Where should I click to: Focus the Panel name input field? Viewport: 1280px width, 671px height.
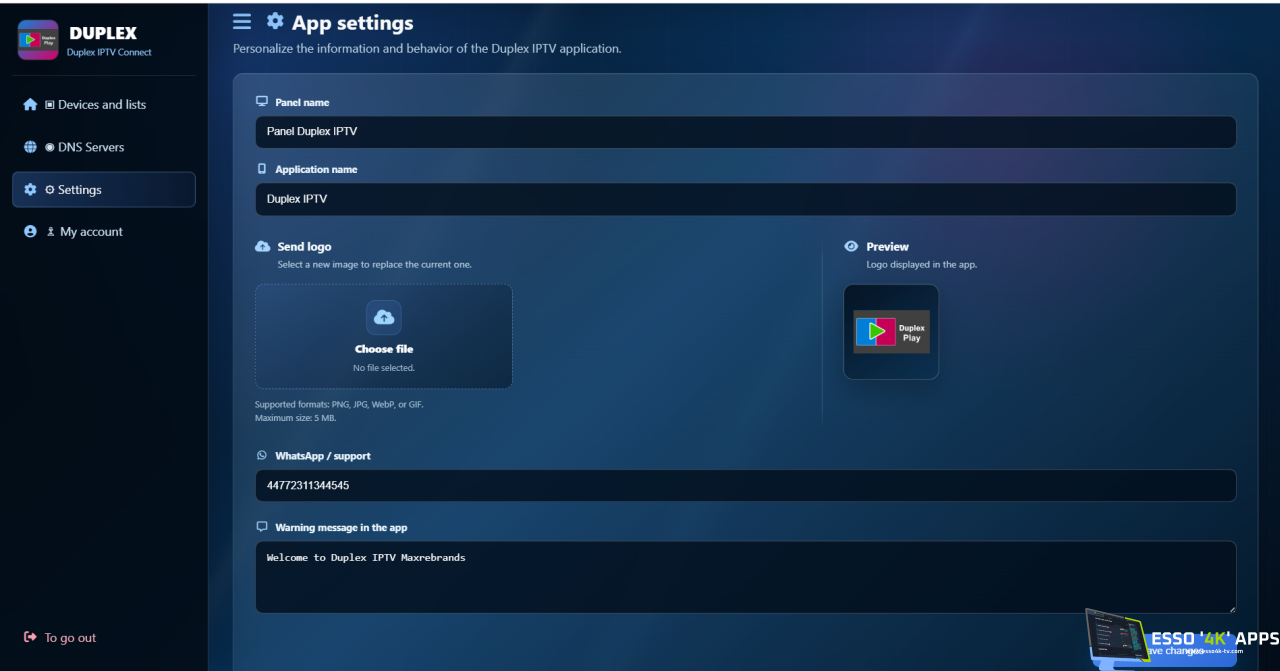click(x=746, y=132)
